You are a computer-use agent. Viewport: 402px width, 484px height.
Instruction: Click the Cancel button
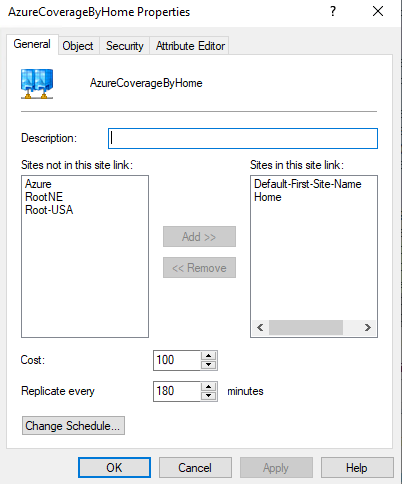point(195,468)
